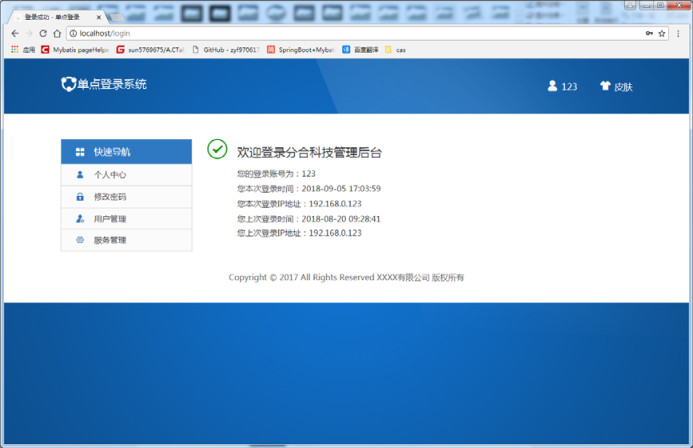693x448 pixels.
Task: Open 服务管理 sidebar entry
Action: pyautogui.click(x=126, y=240)
